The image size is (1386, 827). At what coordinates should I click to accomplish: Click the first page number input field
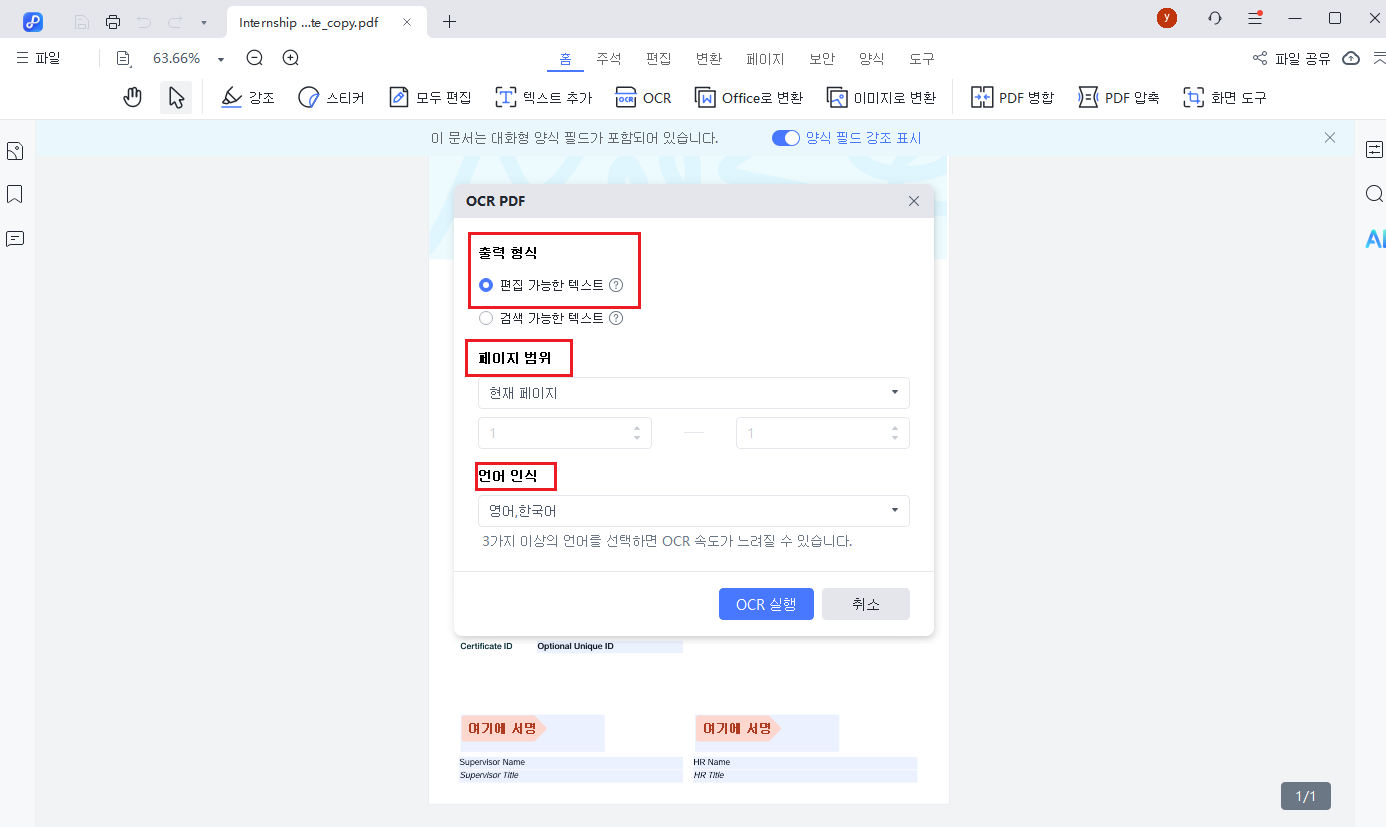point(556,433)
